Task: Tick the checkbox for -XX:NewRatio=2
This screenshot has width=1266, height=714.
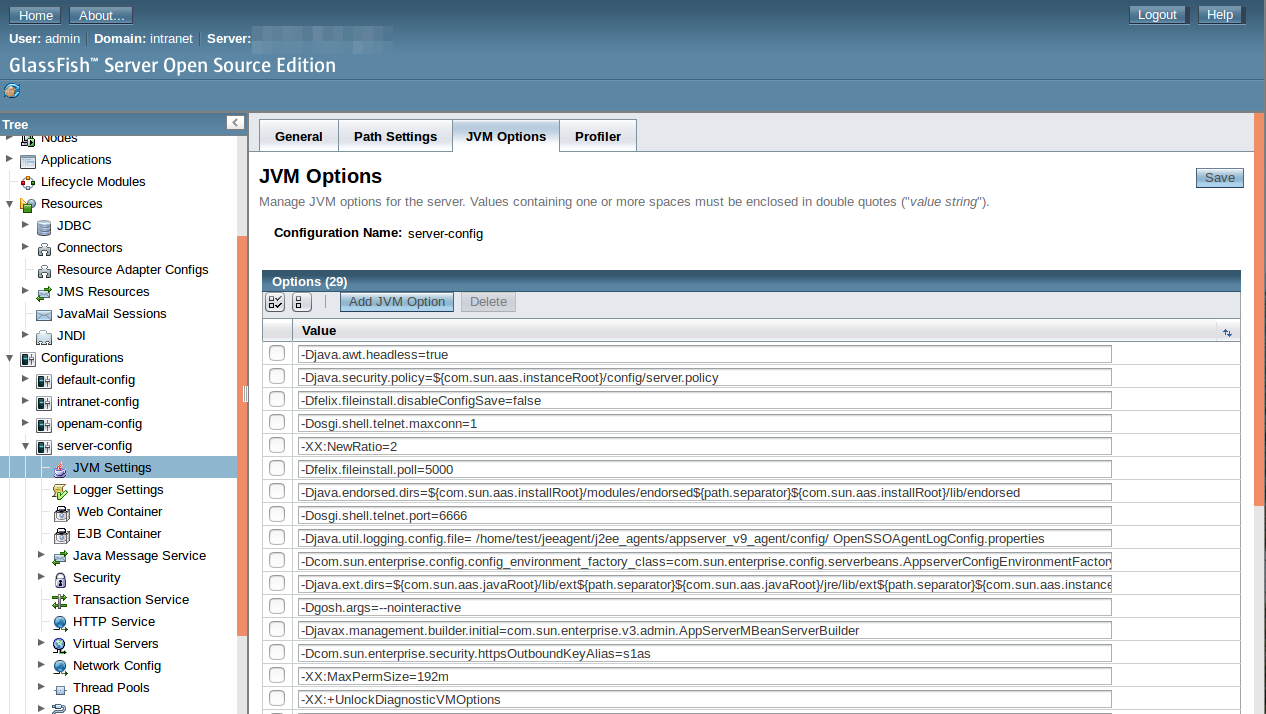Action: [x=277, y=446]
